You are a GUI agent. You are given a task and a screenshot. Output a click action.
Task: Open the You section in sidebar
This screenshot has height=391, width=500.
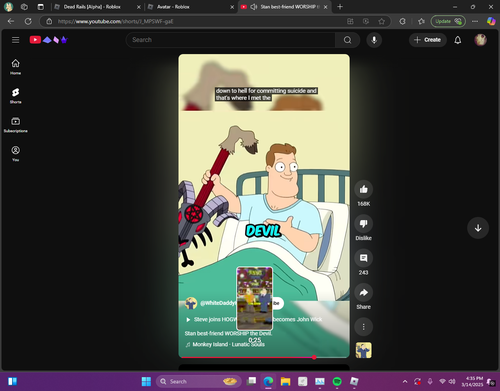coord(15,154)
